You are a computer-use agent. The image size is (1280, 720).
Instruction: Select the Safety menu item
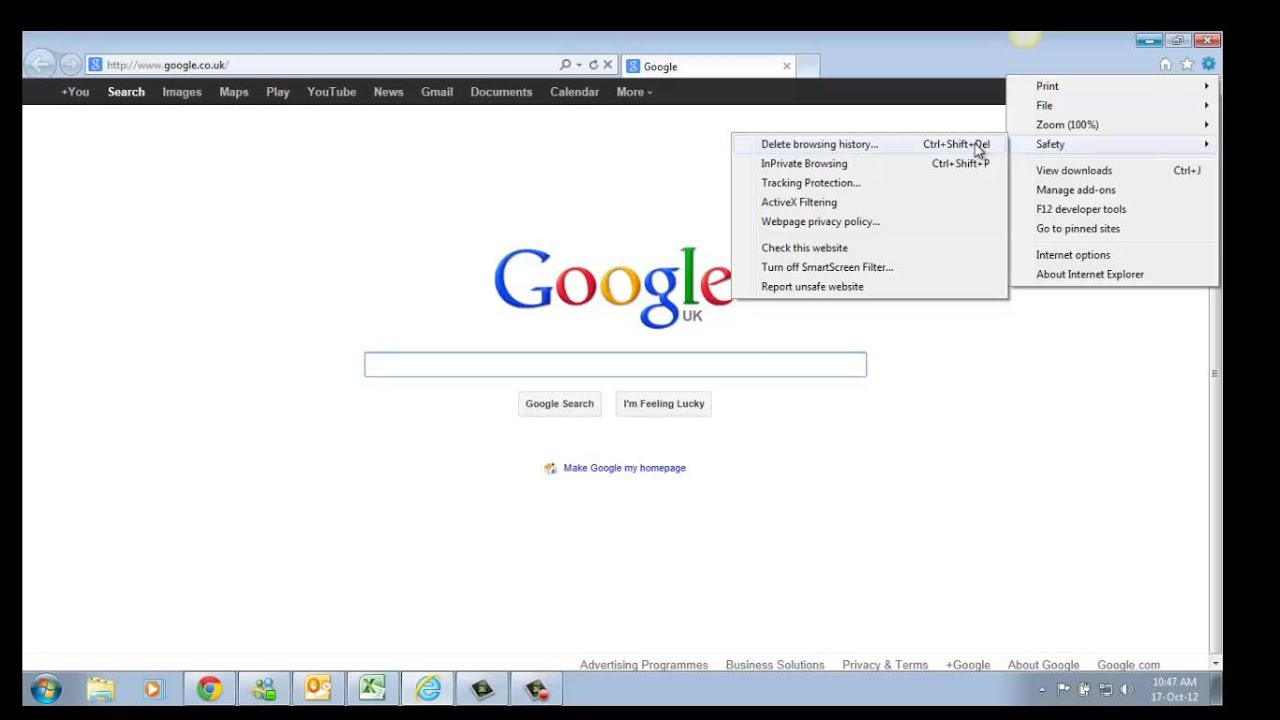coord(1114,144)
